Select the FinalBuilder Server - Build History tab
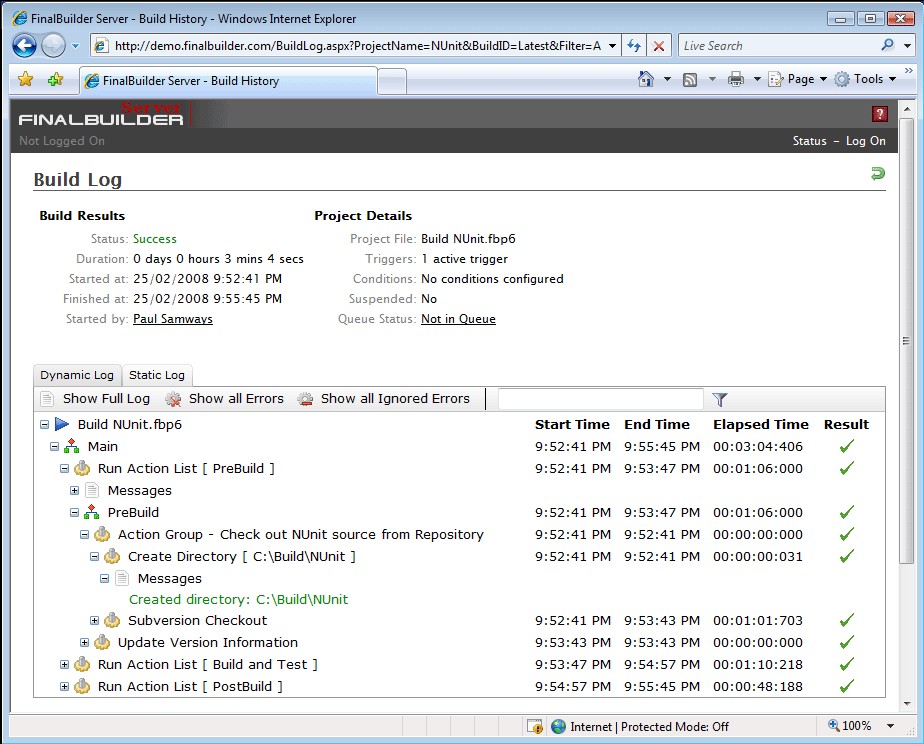924x744 pixels. [228, 81]
